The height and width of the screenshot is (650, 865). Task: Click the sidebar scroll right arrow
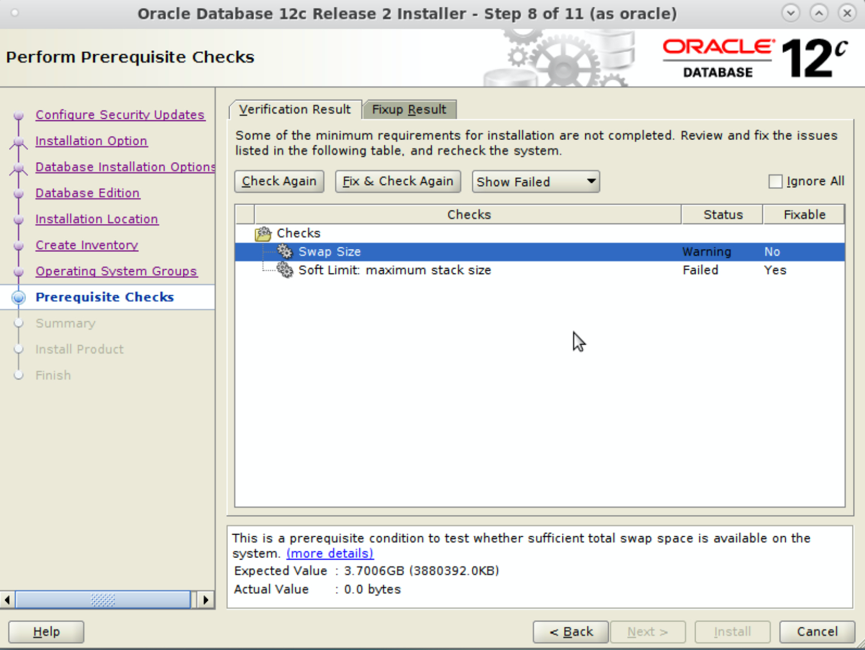click(206, 600)
